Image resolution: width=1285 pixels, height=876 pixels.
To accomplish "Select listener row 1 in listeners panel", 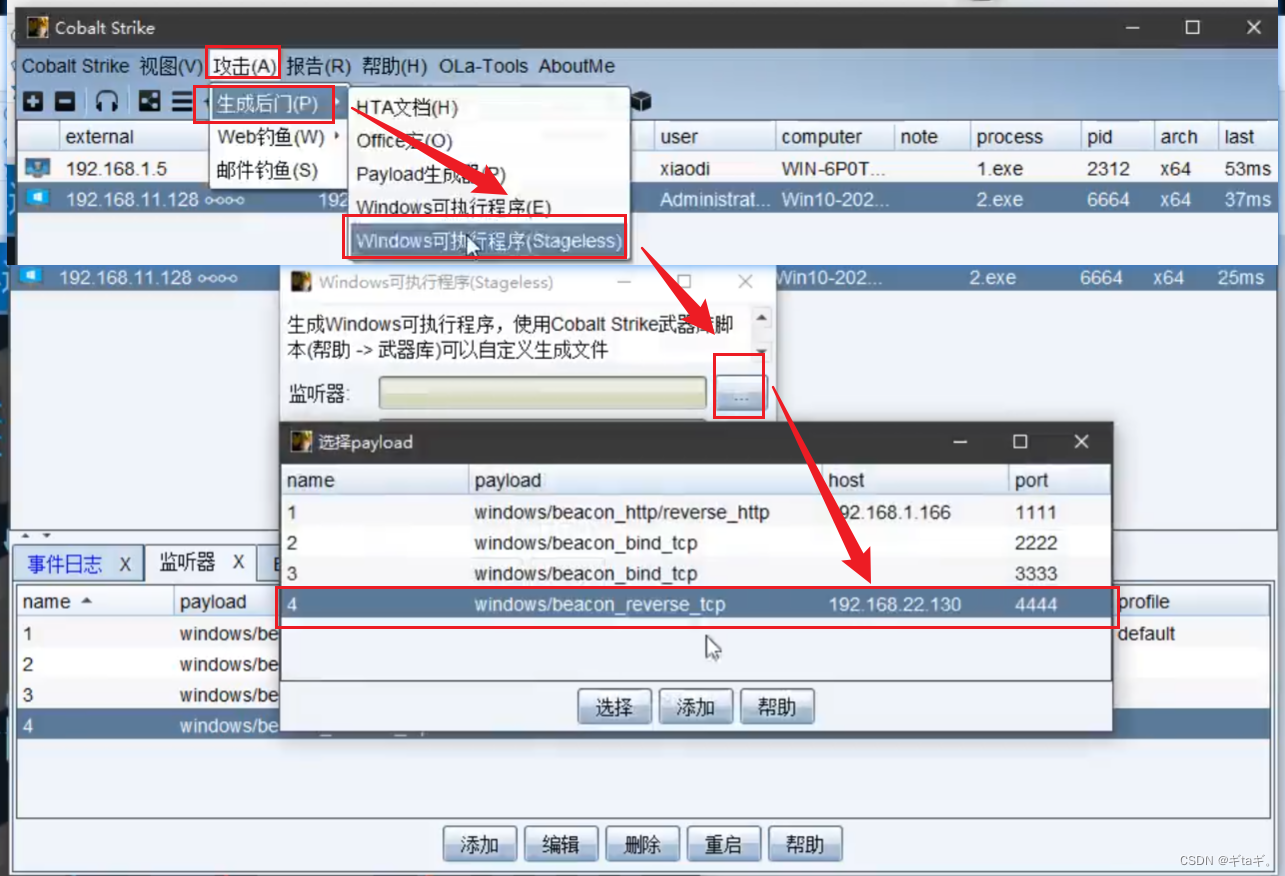I will 148,633.
